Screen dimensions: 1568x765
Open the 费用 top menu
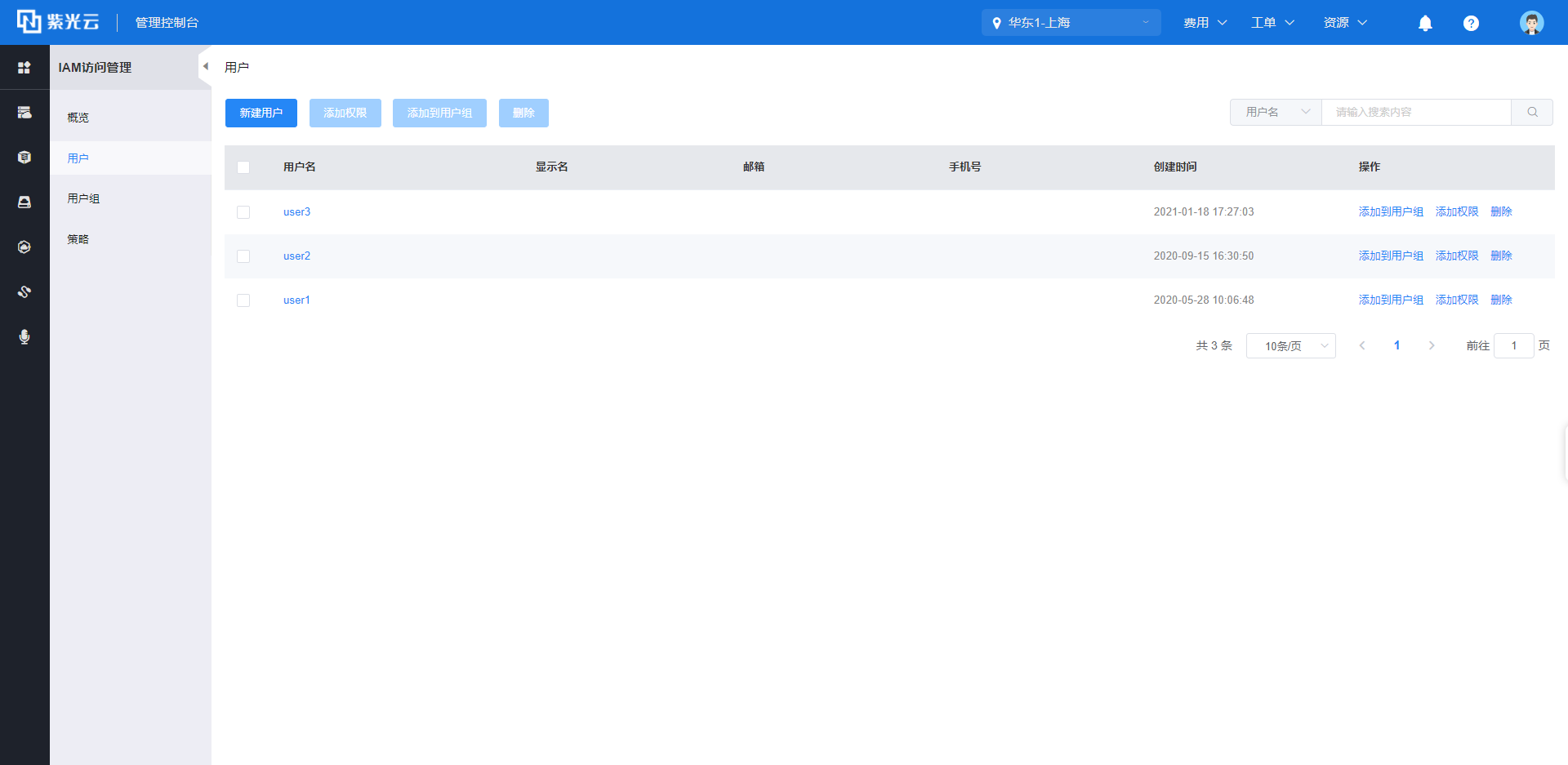1205,23
